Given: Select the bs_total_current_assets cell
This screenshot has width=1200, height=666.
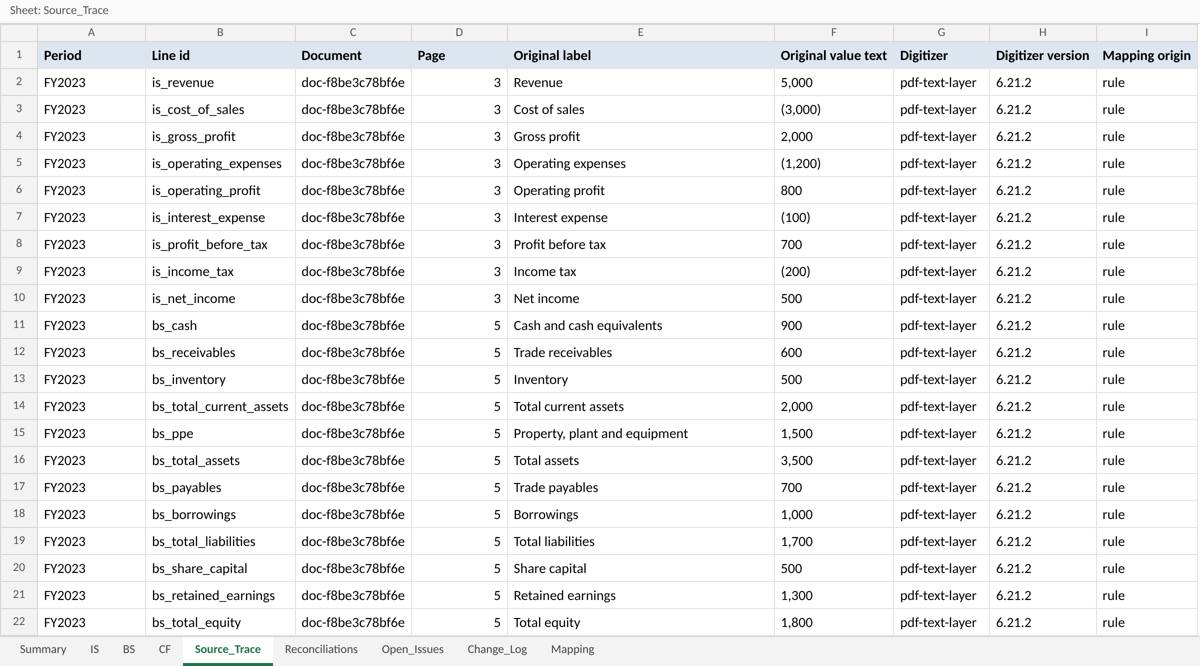Looking at the screenshot, I should (220, 406).
